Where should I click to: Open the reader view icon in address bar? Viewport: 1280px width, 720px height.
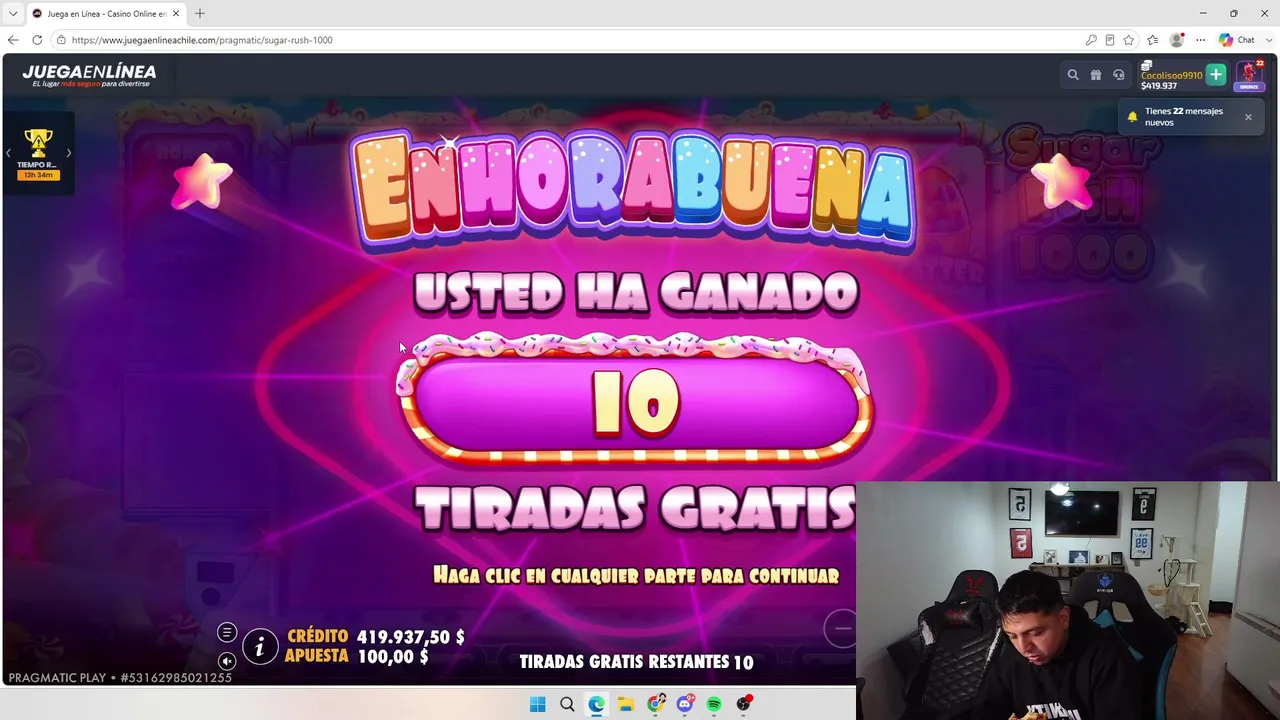point(1110,40)
